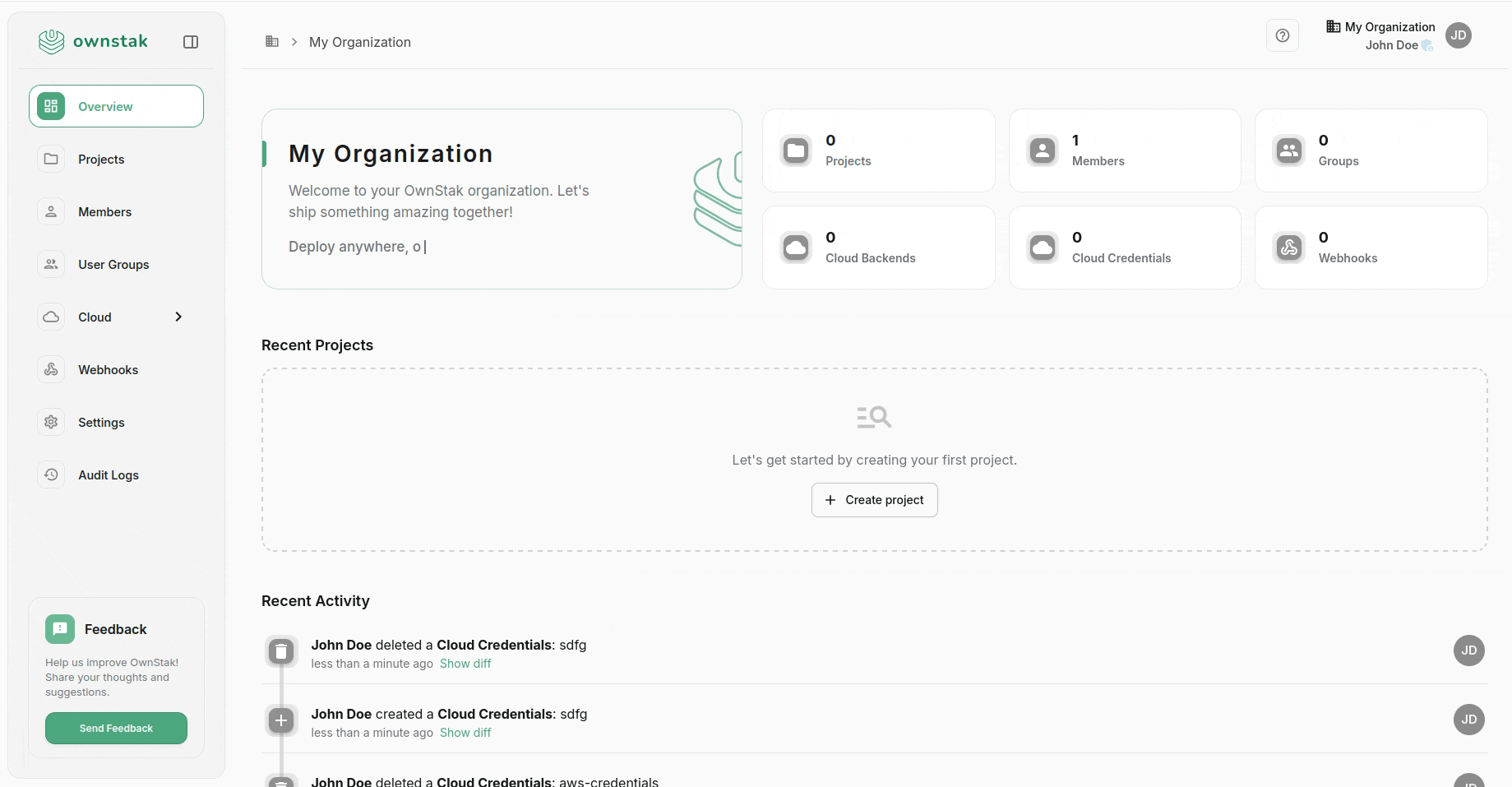Open the Overview menu item
Screen dimensions: 1512x787
tap(116, 106)
